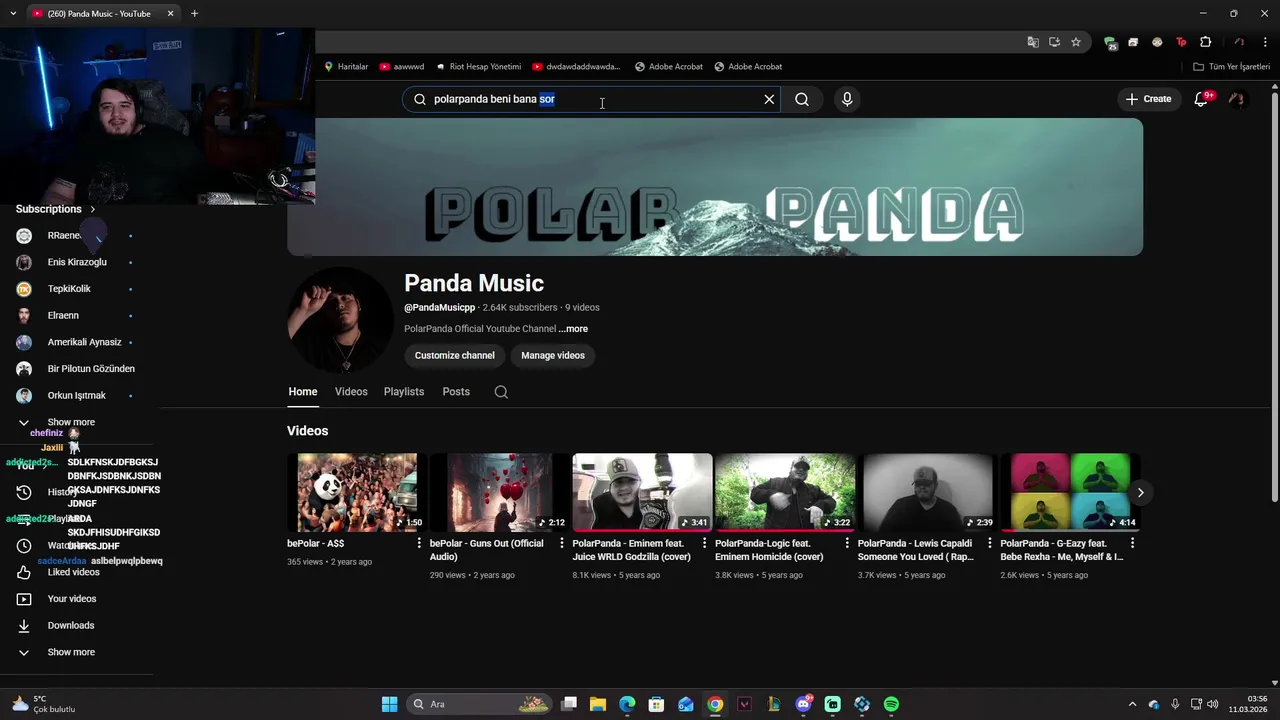
Task: Play the bePolar - A$$ video thumbnail
Action: pyautogui.click(x=357, y=492)
